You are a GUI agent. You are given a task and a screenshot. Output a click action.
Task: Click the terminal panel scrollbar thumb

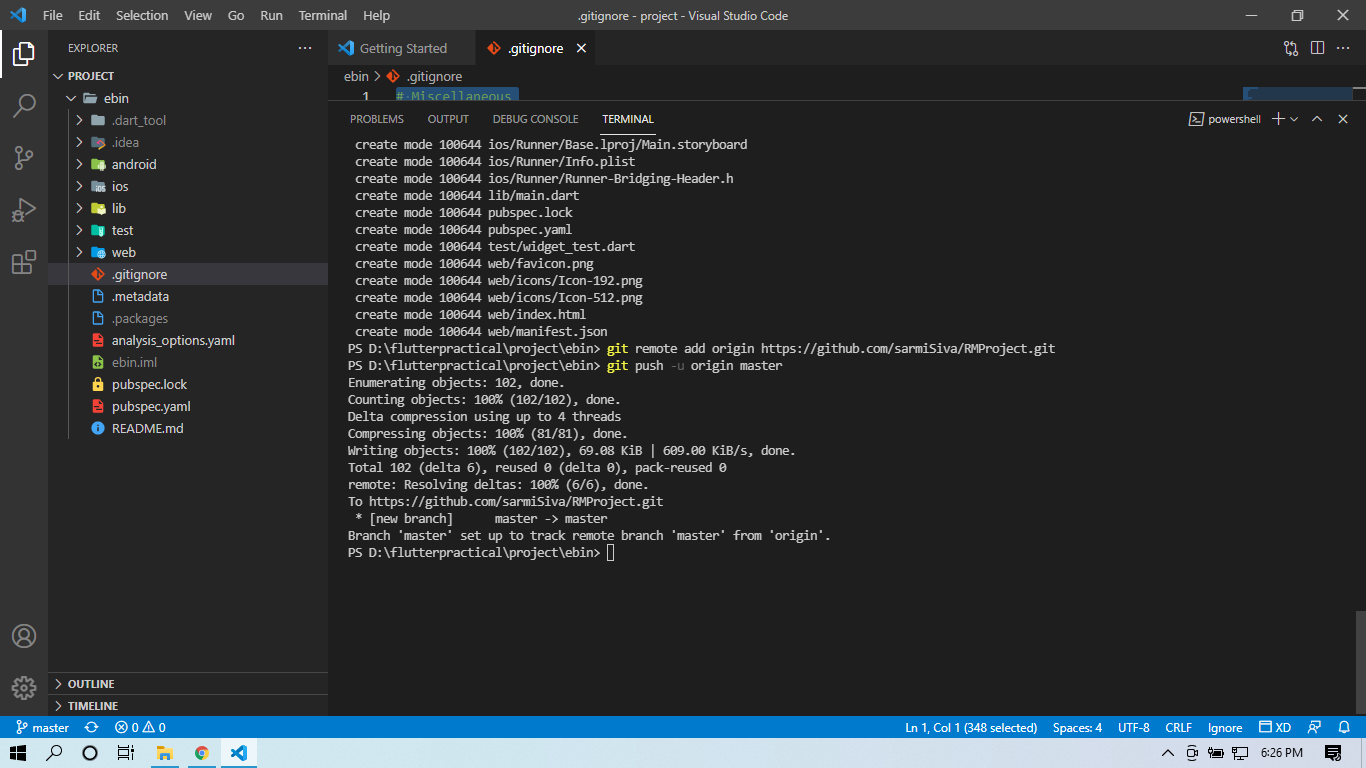(x=1360, y=660)
